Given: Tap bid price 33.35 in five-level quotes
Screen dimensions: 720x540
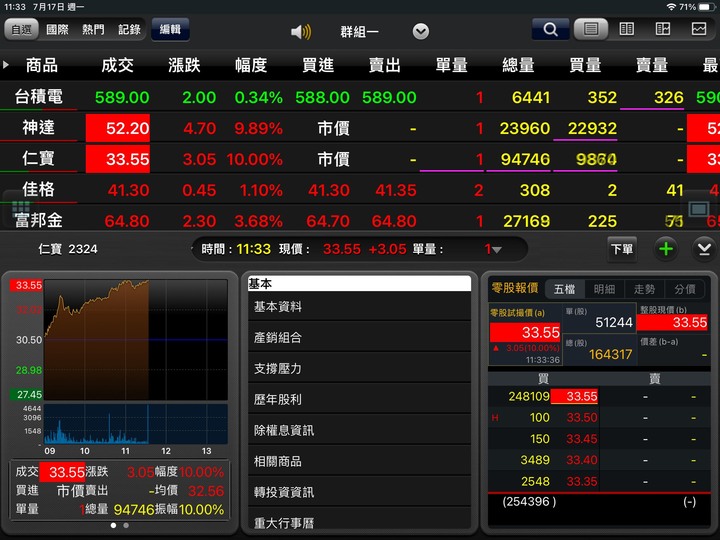Looking at the screenshot, I should (x=582, y=481).
